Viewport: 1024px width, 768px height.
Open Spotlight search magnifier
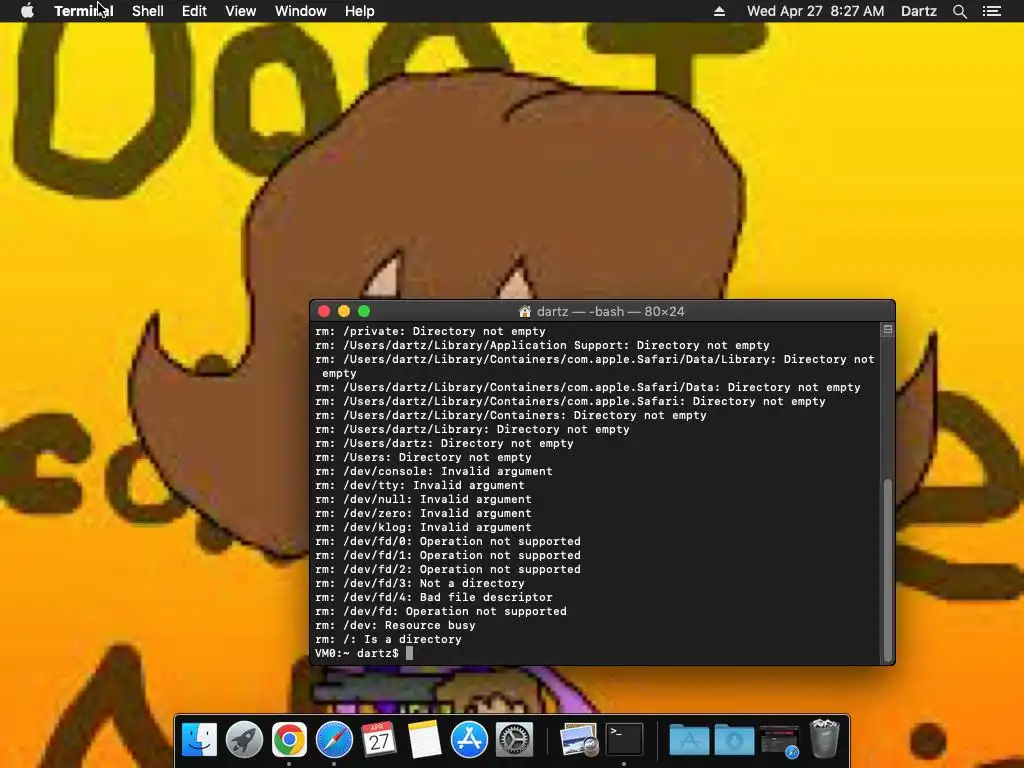tap(959, 11)
